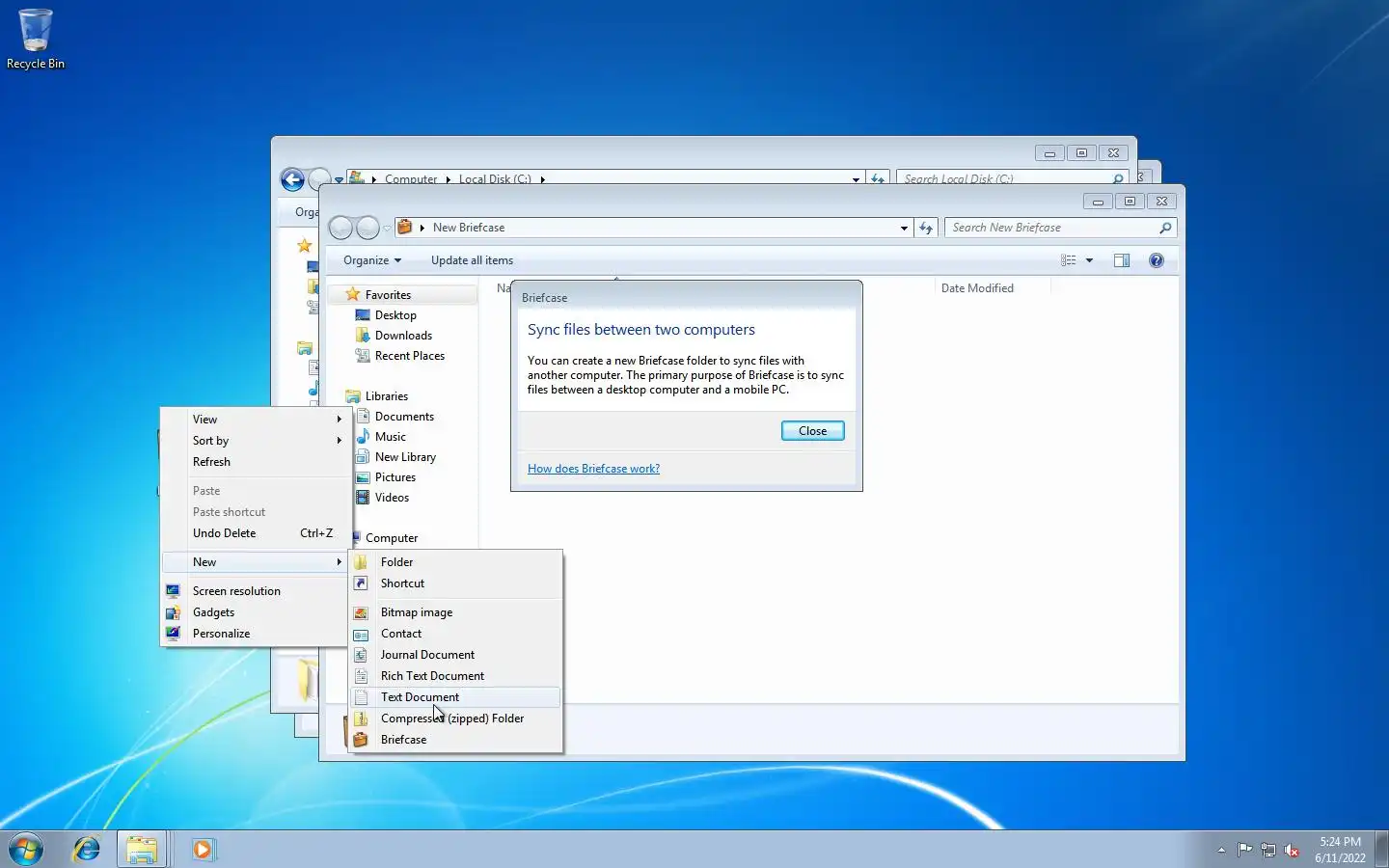The height and width of the screenshot is (868, 1389).
Task: Expand the Sort by submenu
Action: [x=255, y=441]
